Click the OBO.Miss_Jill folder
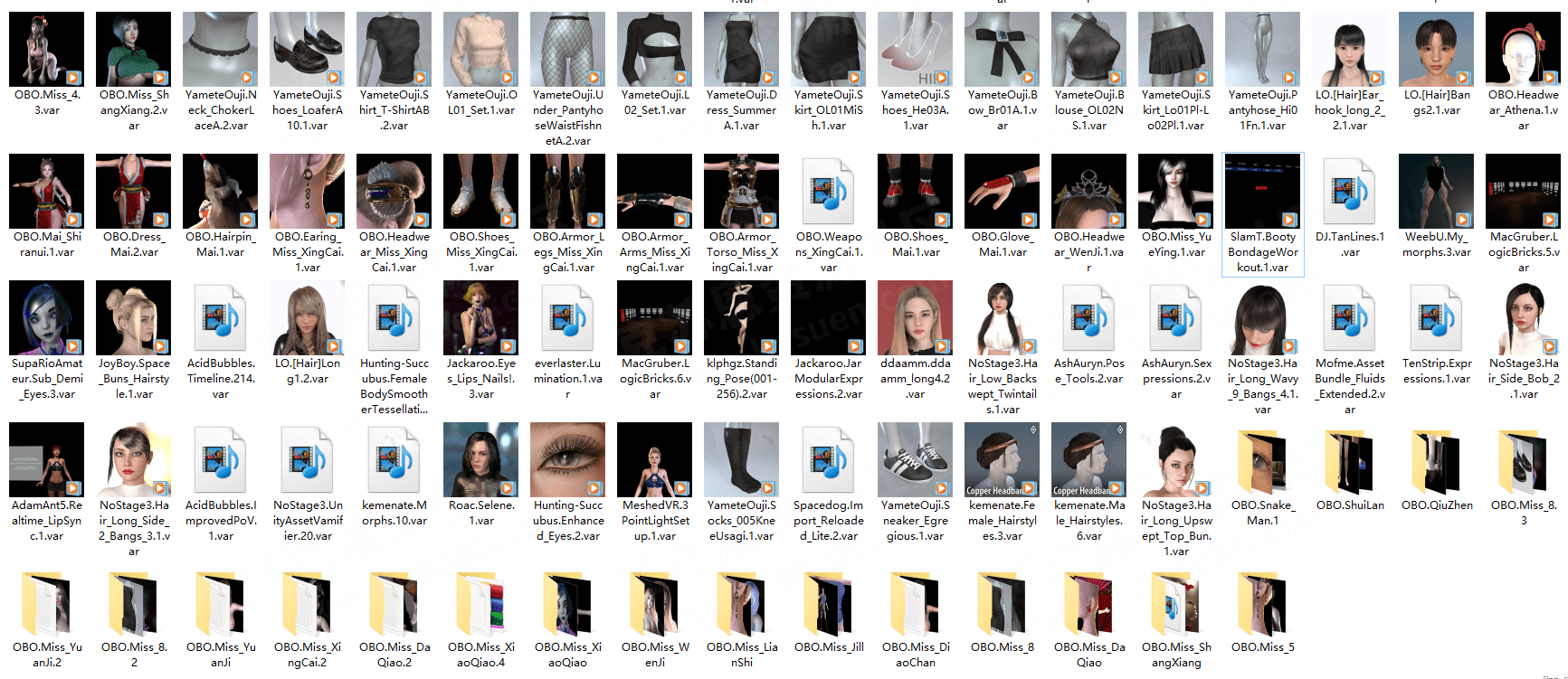 coord(828,603)
